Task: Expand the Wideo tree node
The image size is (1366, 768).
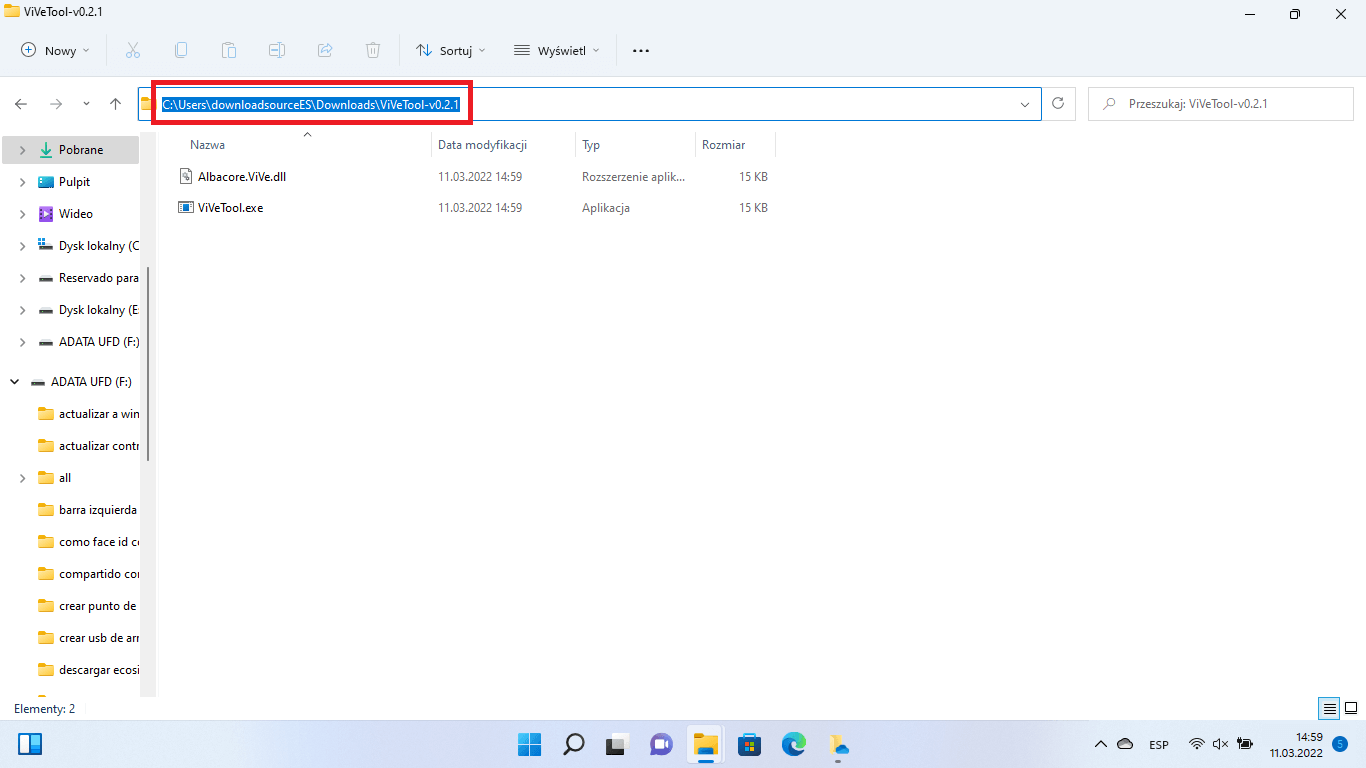Action: [x=22, y=214]
